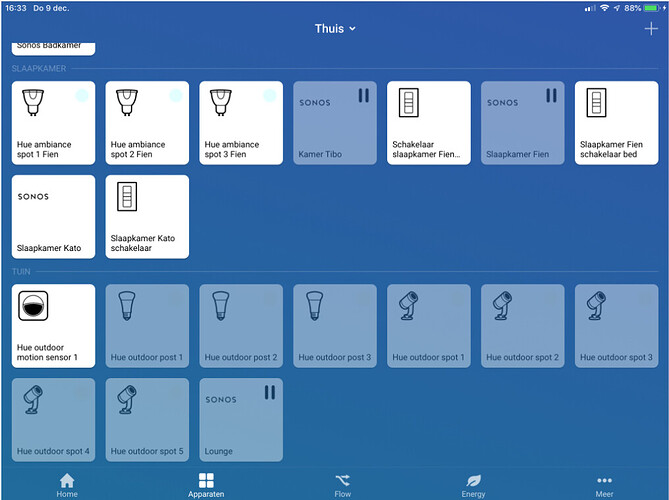Tap switch icon of Schakelaar slaapkamer Fien

(409, 102)
